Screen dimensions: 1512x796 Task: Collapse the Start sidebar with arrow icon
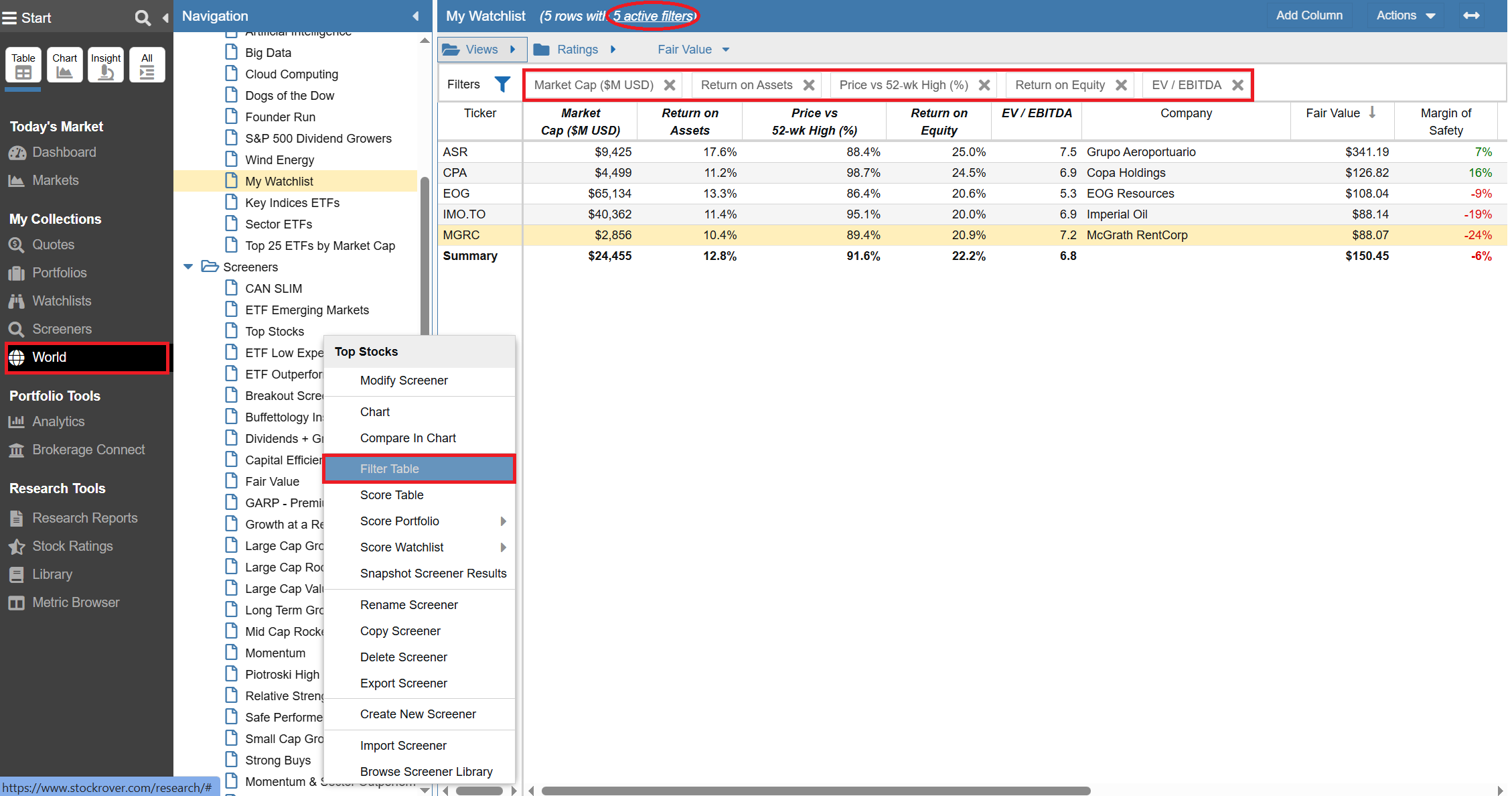(x=165, y=18)
